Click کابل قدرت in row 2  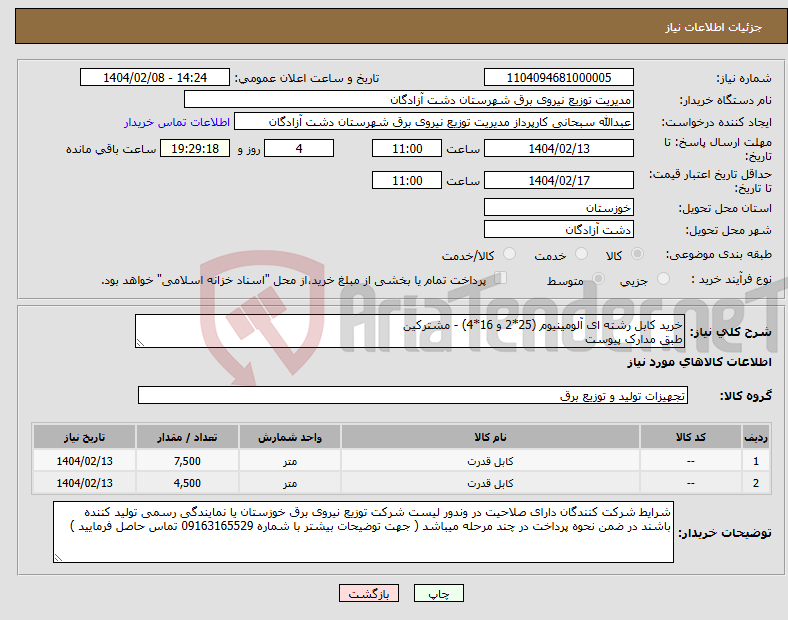click(x=490, y=483)
